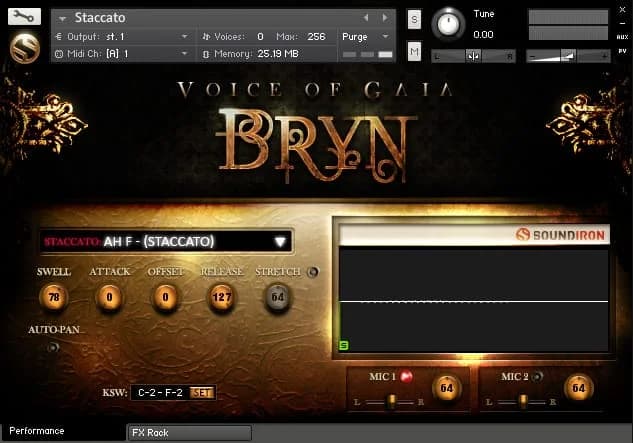This screenshot has width=633, height=443.
Task: Open the Output st. 1 dropdown
Action: point(122,37)
